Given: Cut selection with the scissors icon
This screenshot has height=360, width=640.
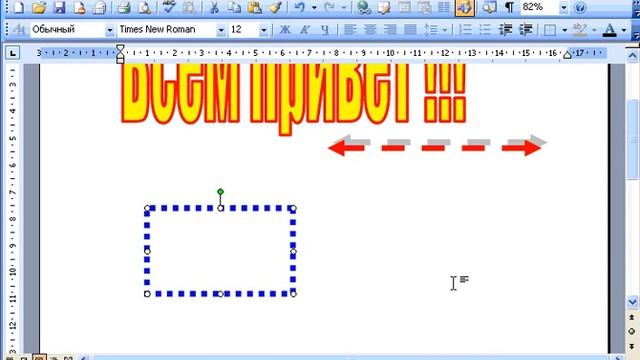Looking at the screenshot, I should [214, 7].
